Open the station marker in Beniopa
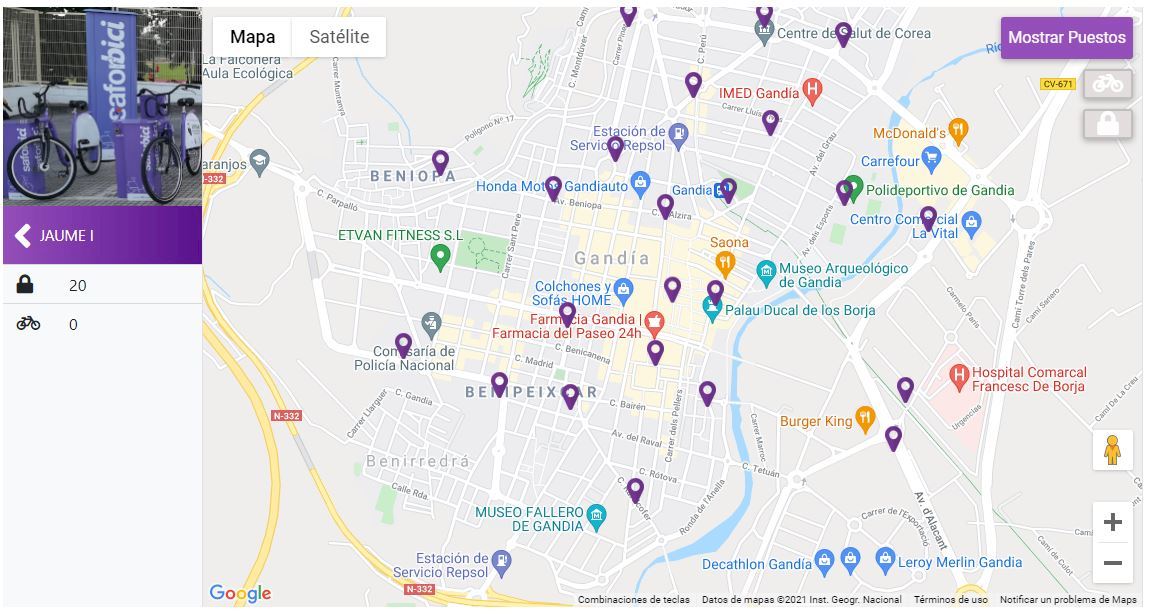1153x615 pixels. pos(440,163)
